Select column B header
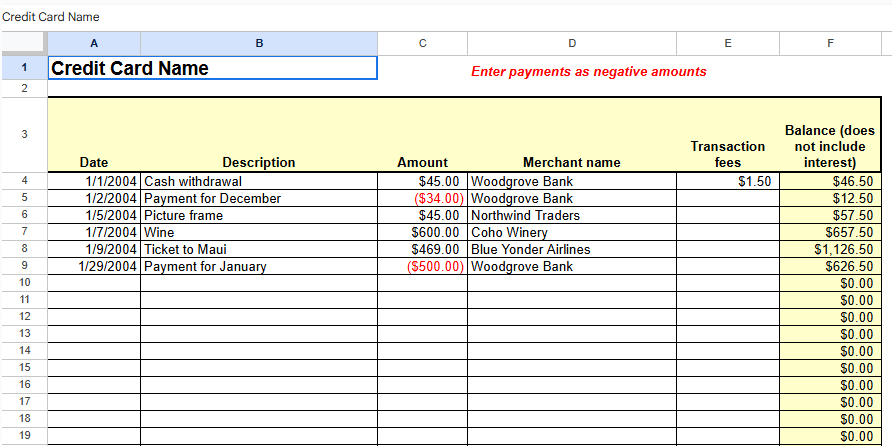This screenshot has width=892, height=446. [259, 43]
